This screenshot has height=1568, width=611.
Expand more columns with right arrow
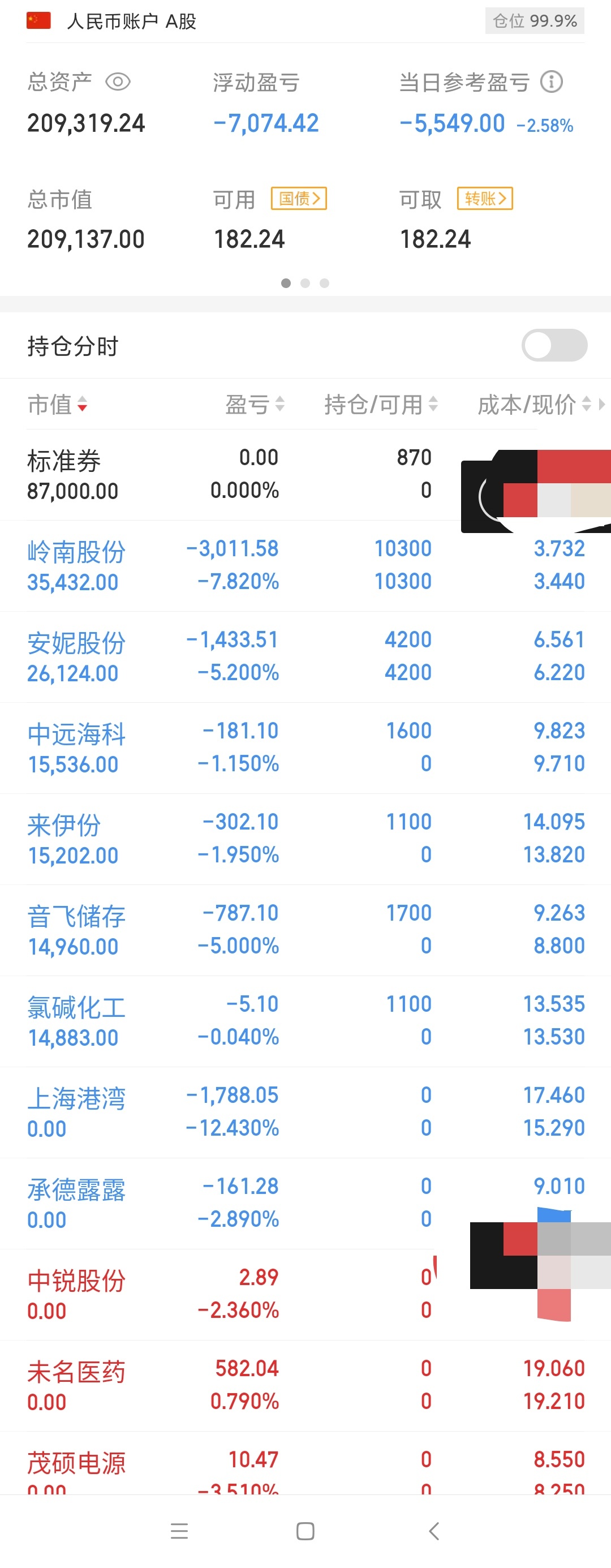602,404
